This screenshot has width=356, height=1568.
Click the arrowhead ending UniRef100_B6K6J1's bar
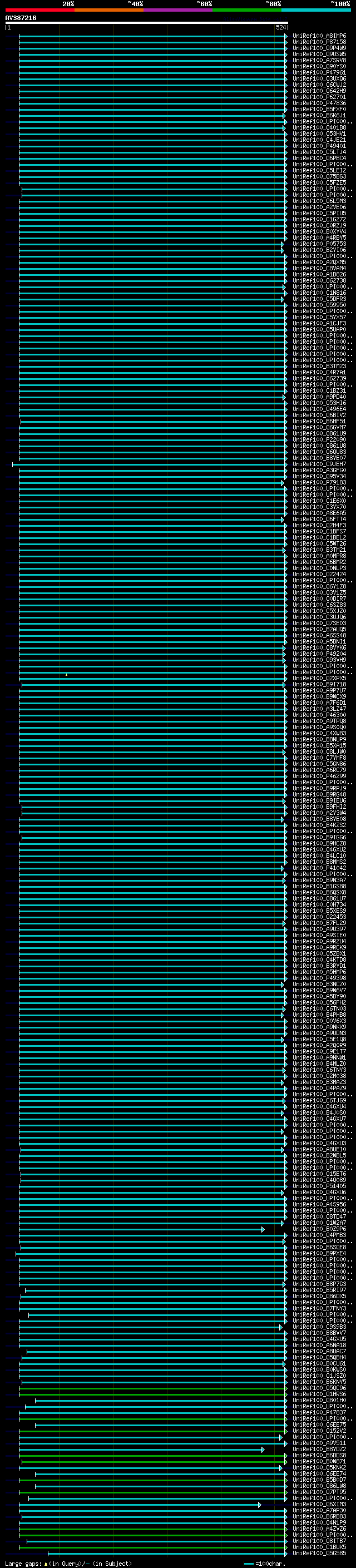pos(284,116)
